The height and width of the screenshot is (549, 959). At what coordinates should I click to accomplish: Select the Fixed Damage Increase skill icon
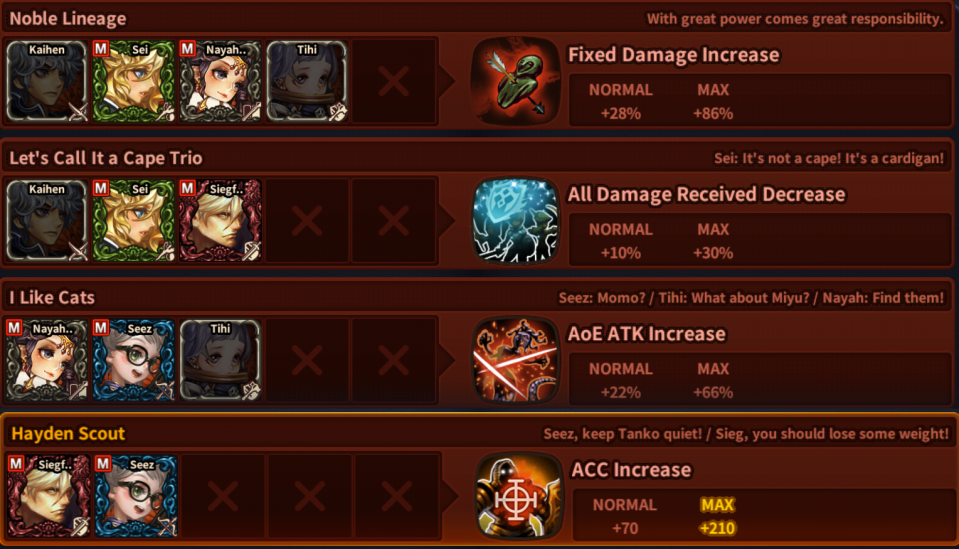516,81
